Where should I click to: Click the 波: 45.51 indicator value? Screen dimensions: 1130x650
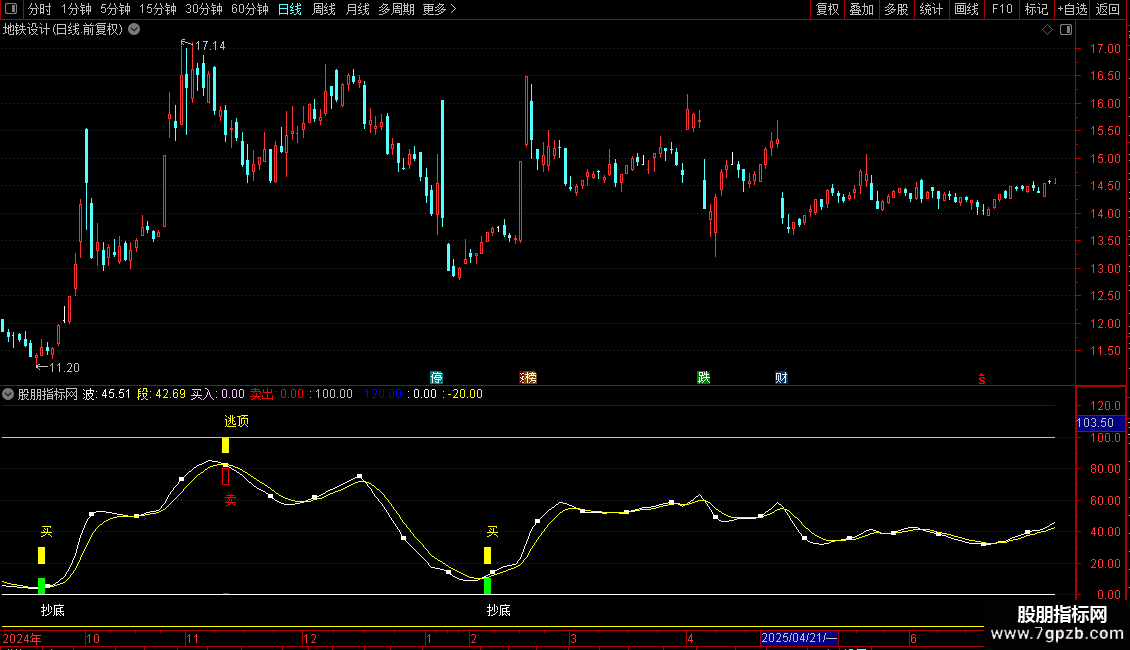point(107,394)
